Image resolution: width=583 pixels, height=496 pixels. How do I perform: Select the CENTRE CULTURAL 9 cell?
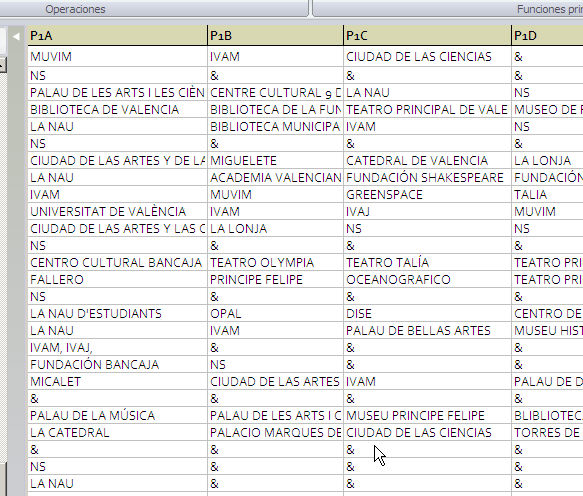click(x=276, y=92)
